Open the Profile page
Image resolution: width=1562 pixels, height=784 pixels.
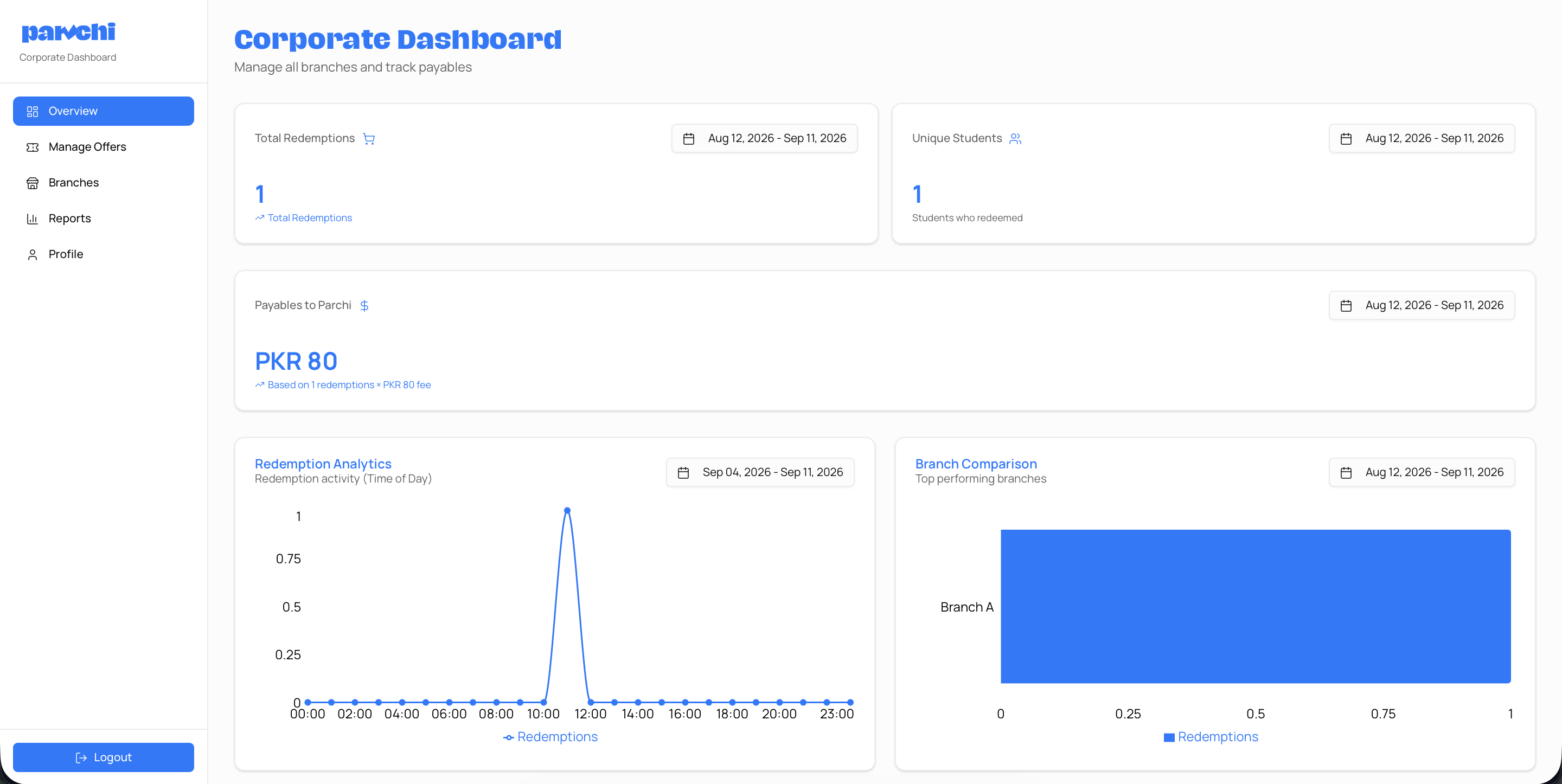pos(104,254)
